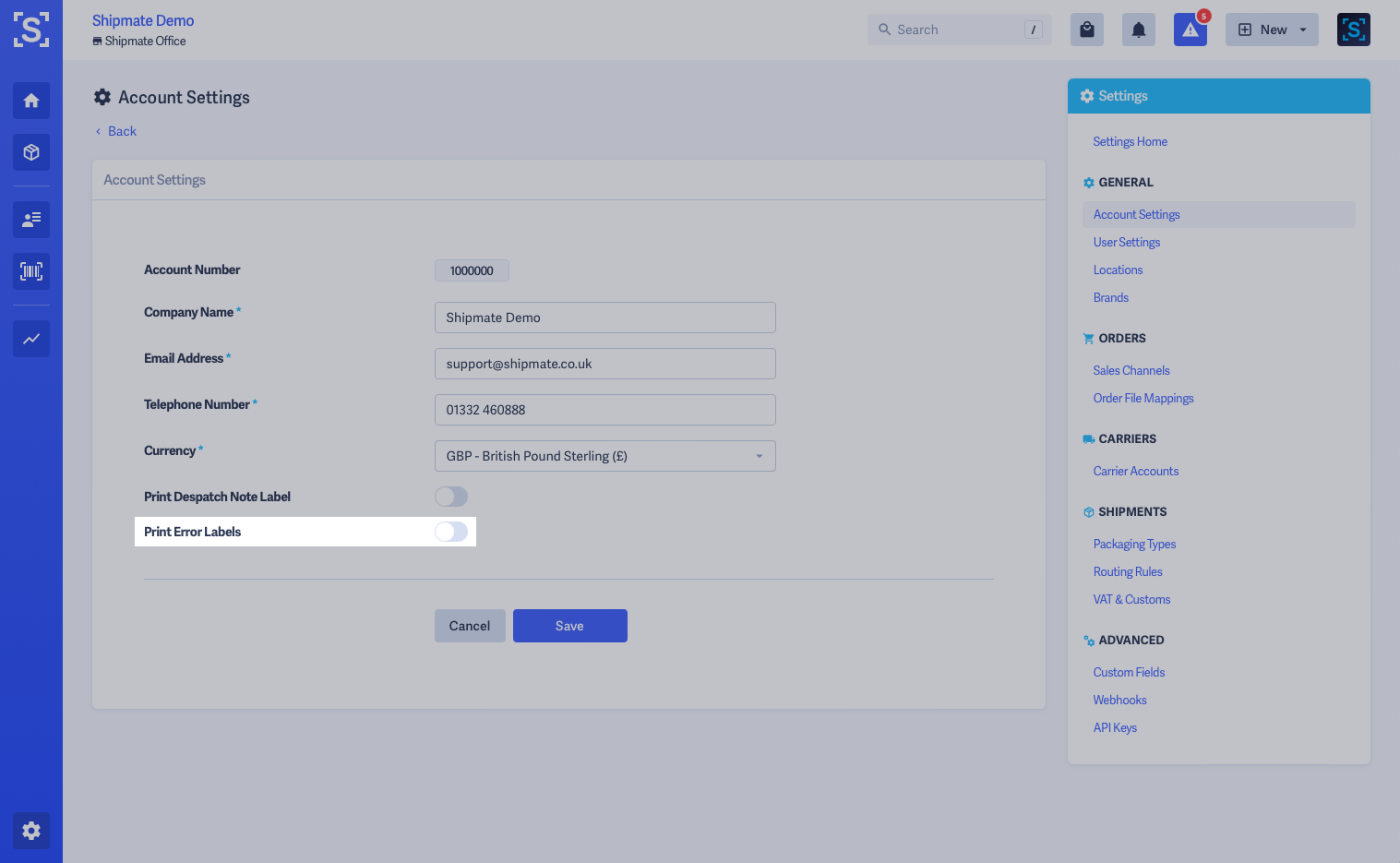Screen dimensions: 1400x863
Task: Click the Cancel button
Action: [x=470, y=626]
